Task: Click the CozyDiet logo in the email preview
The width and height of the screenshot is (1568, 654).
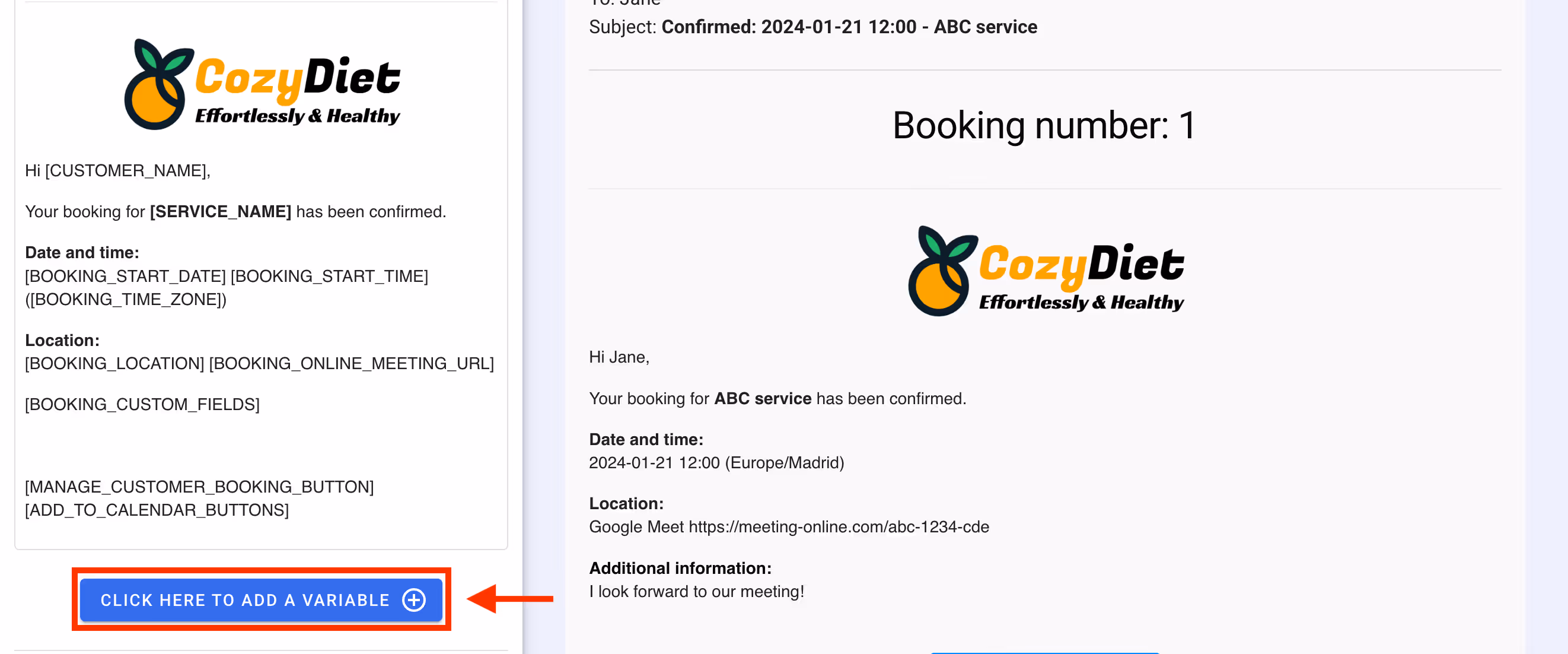Action: coord(1046,271)
